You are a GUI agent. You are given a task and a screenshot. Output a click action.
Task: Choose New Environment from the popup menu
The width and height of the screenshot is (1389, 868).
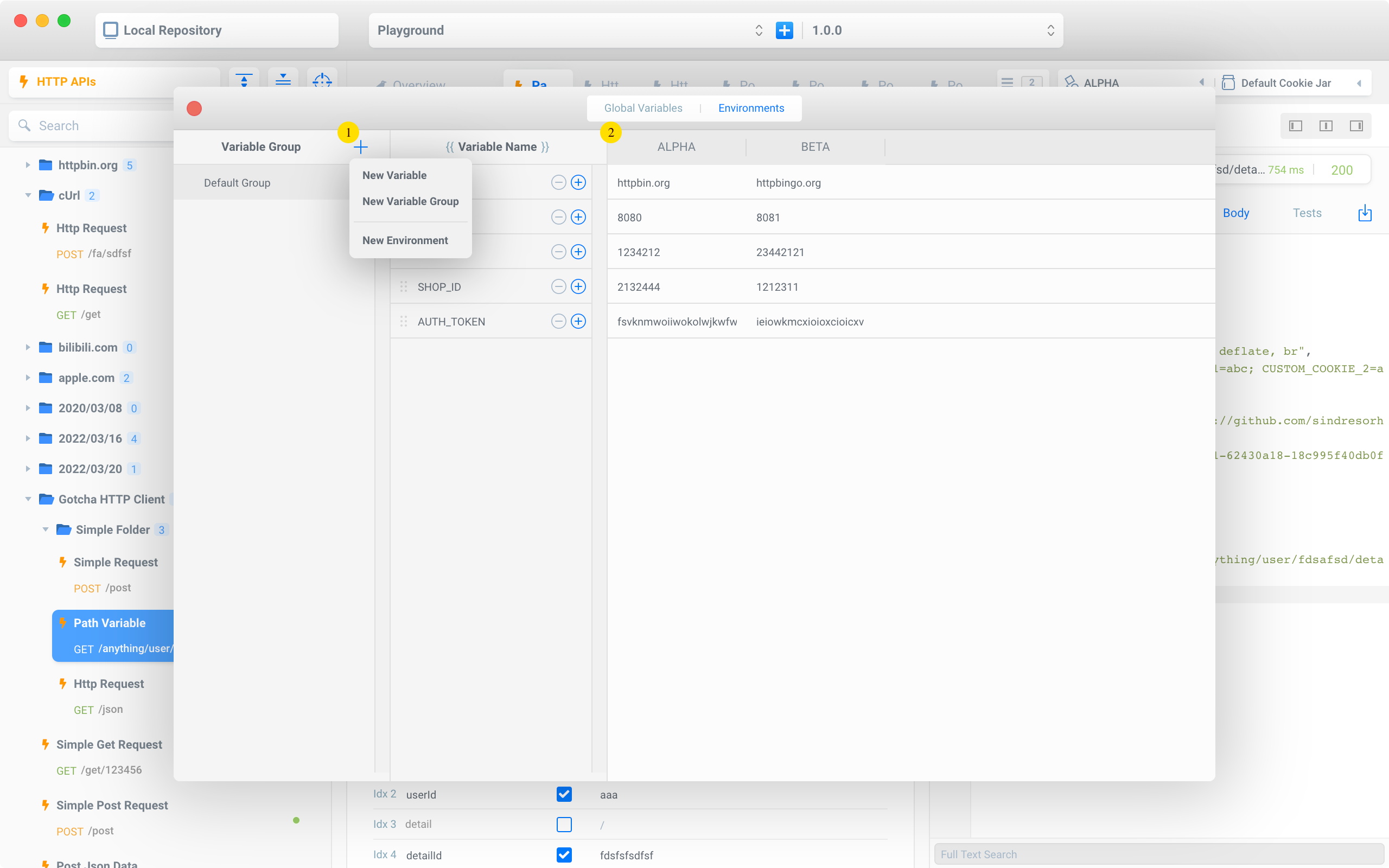(405, 240)
